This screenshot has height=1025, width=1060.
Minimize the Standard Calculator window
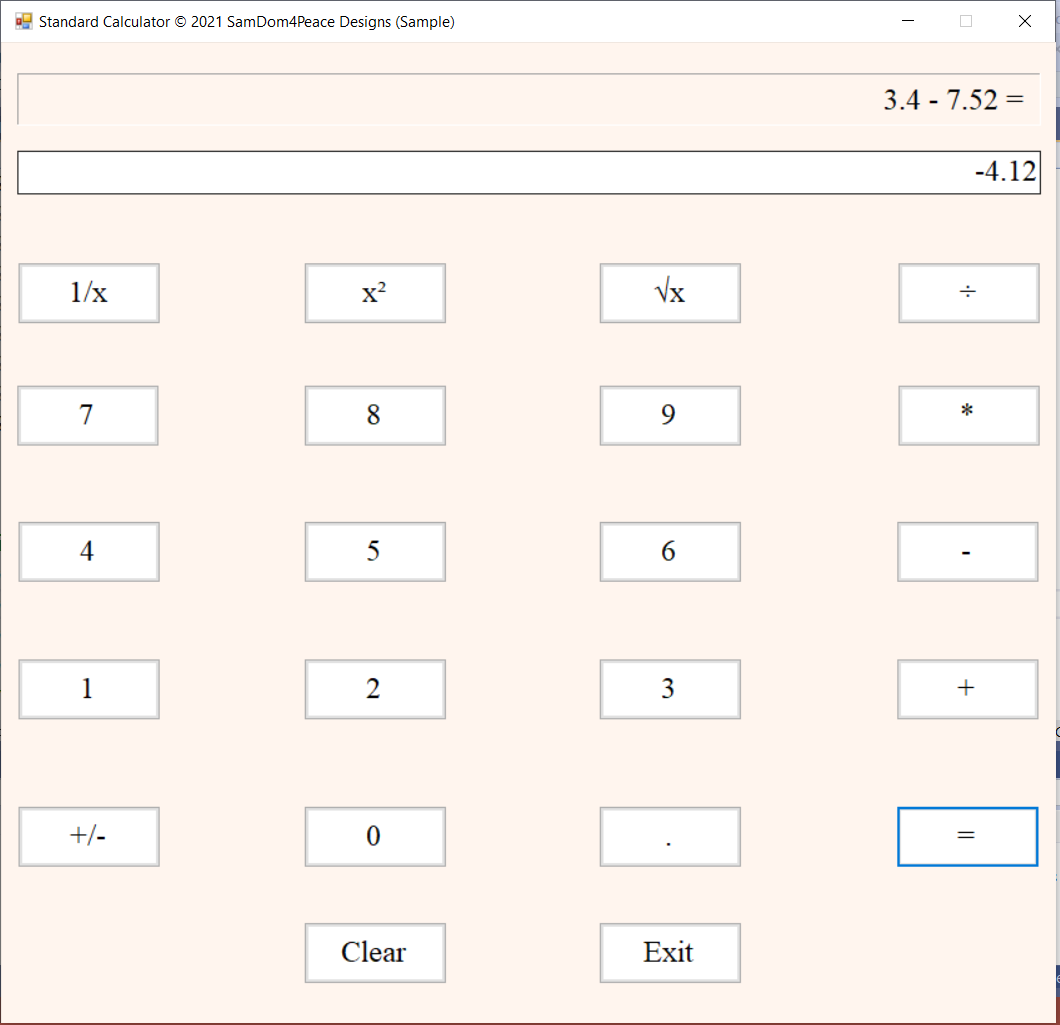[908, 21]
